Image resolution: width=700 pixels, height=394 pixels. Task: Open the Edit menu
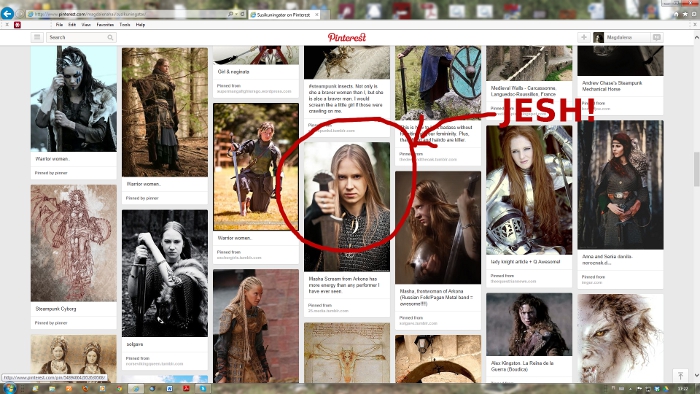(x=72, y=25)
